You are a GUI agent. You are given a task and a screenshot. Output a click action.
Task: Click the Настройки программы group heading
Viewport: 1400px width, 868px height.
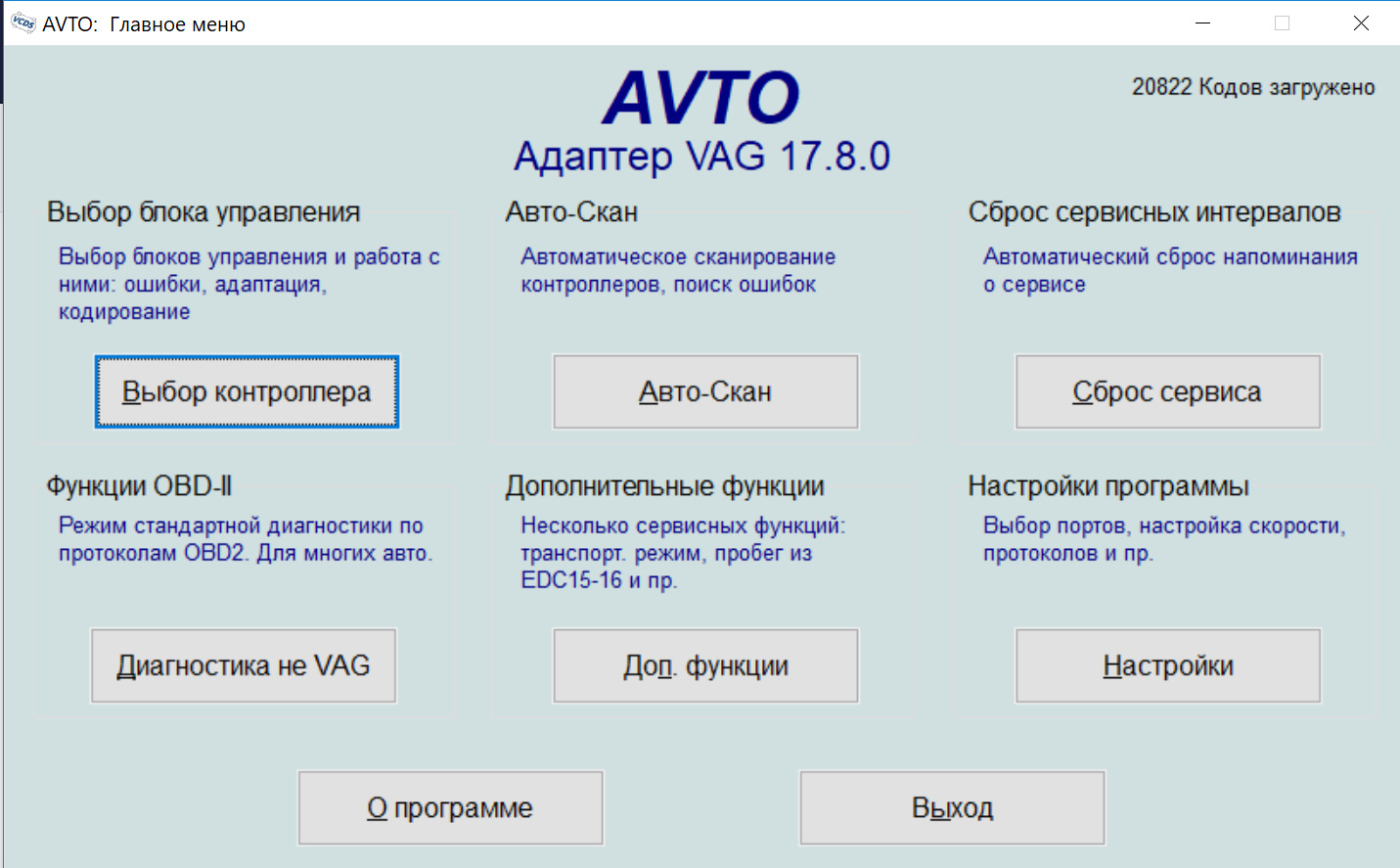[1108, 486]
